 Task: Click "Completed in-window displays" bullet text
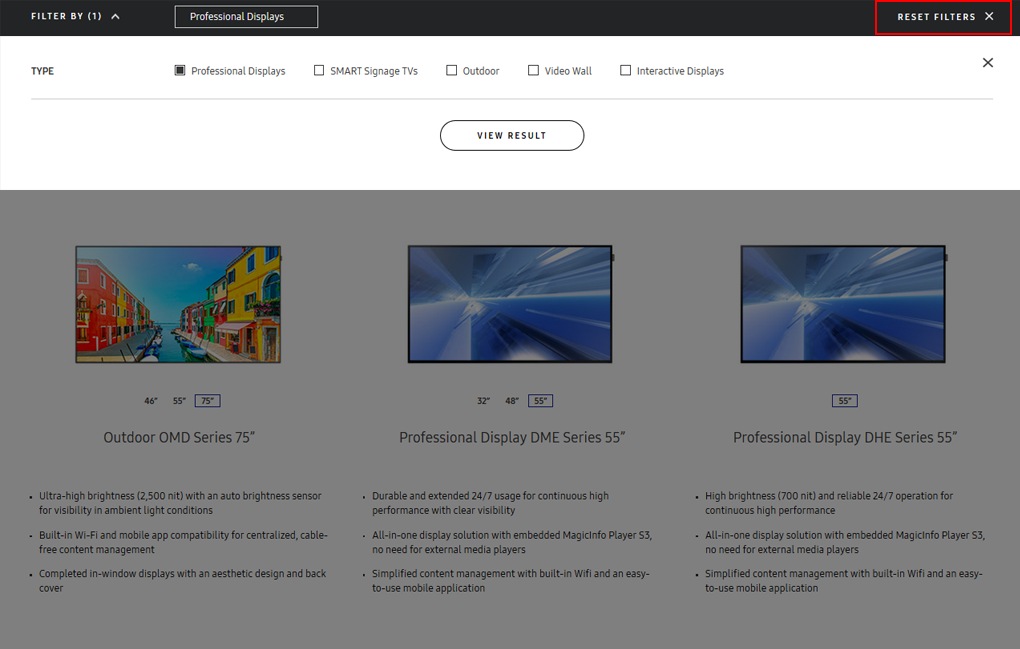[182, 581]
